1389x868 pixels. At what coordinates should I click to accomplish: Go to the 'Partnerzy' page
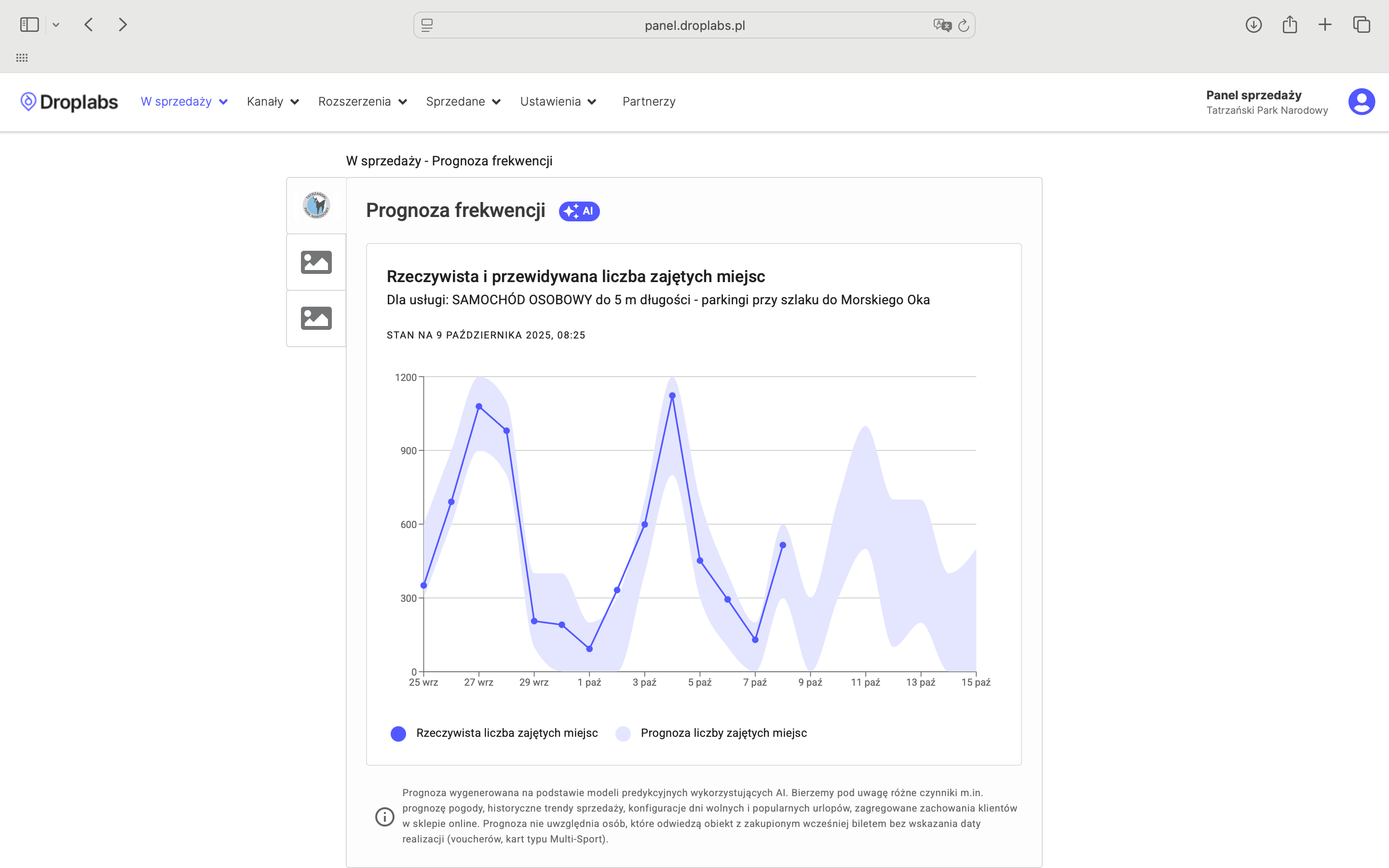tap(649, 102)
